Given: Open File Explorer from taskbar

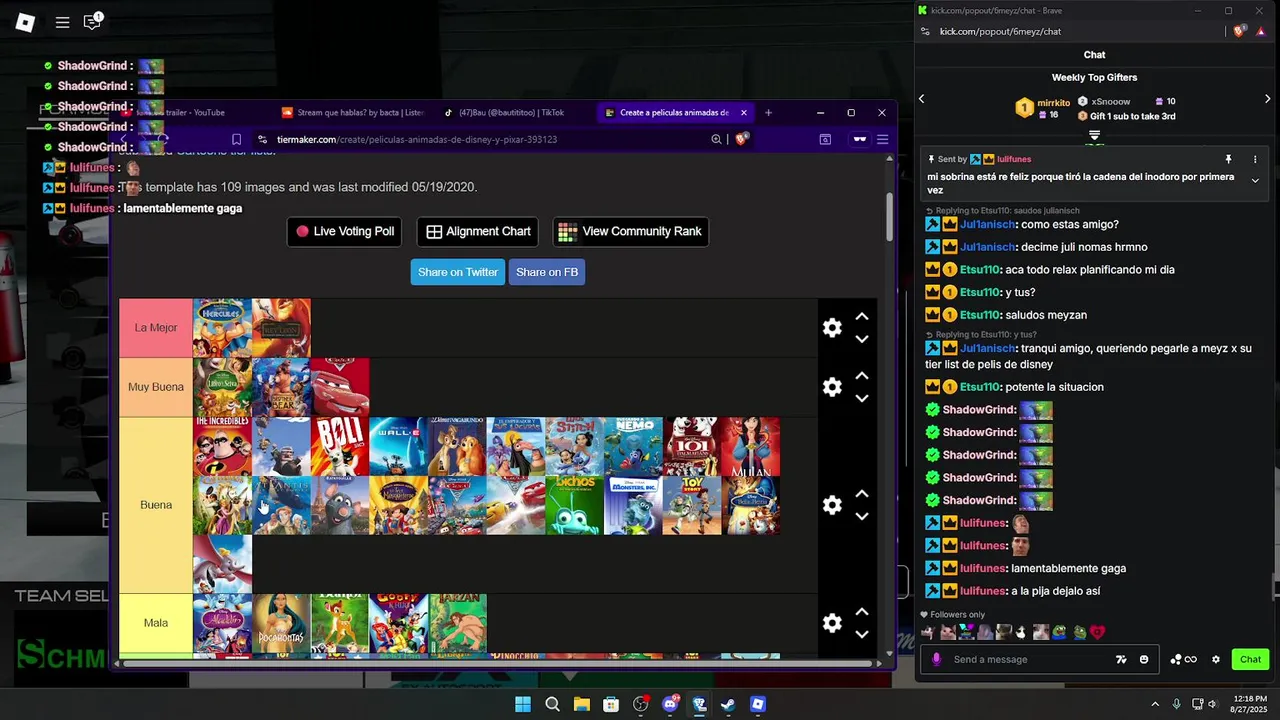Looking at the screenshot, I should [x=581, y=704].
